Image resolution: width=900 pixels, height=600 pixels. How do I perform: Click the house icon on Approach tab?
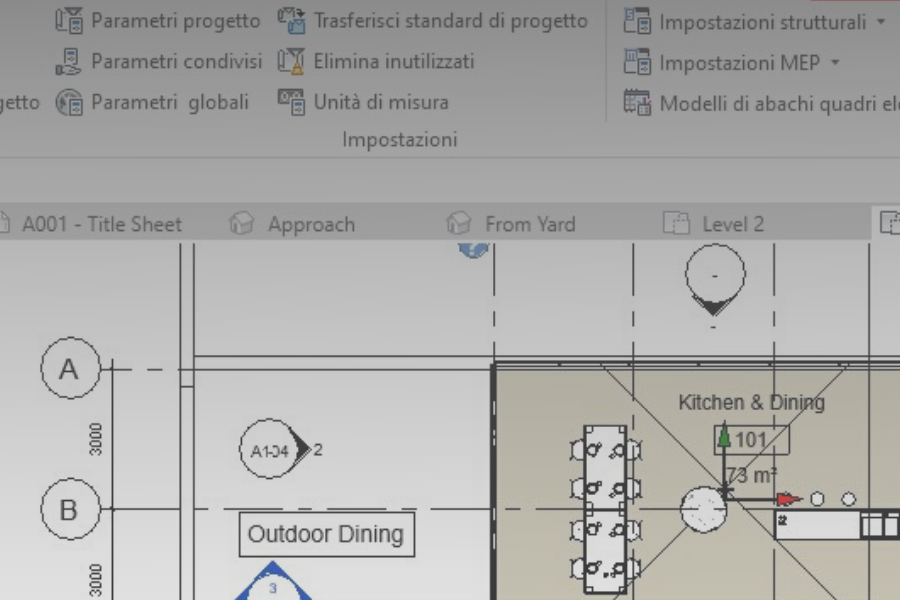(x=243, y=223)
